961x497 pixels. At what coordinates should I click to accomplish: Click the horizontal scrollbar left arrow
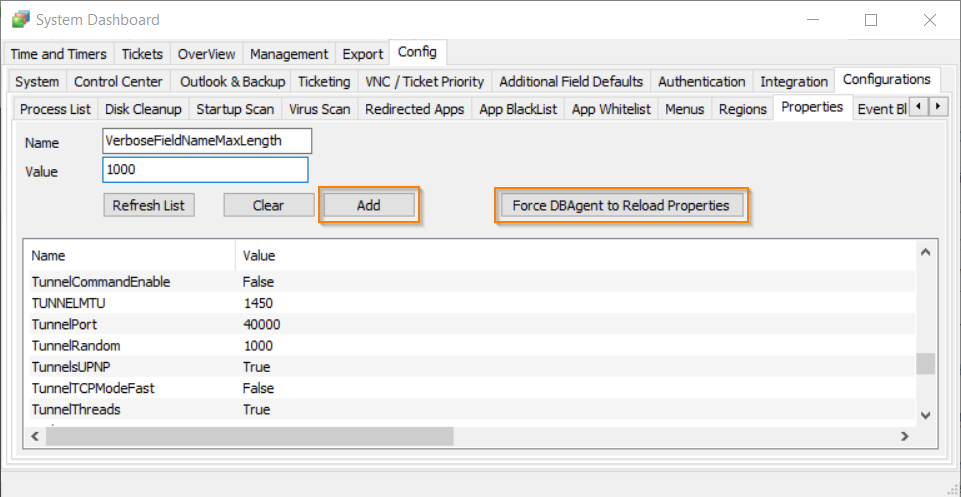tap(36, 436)
